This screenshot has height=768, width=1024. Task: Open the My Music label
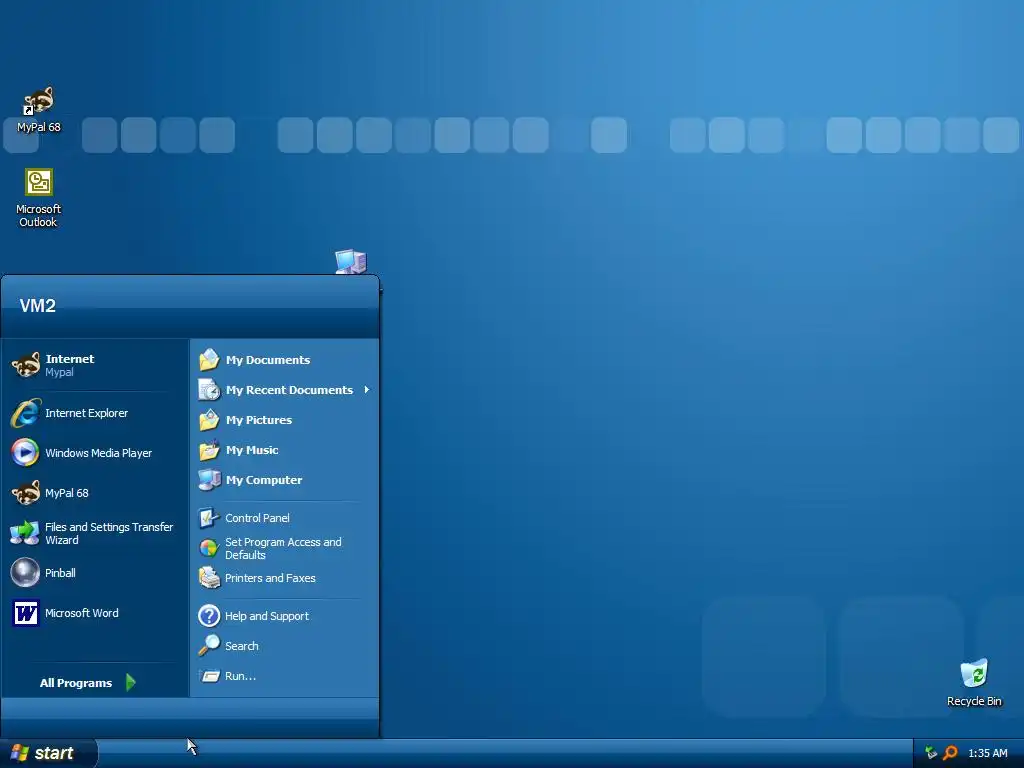click(252, 450)
